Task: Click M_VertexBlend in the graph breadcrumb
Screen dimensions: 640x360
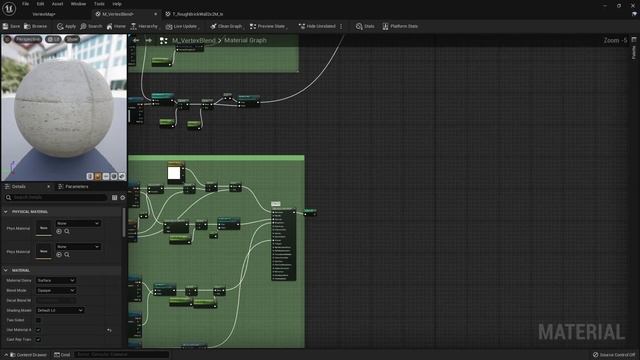Action: coord(193,40)
